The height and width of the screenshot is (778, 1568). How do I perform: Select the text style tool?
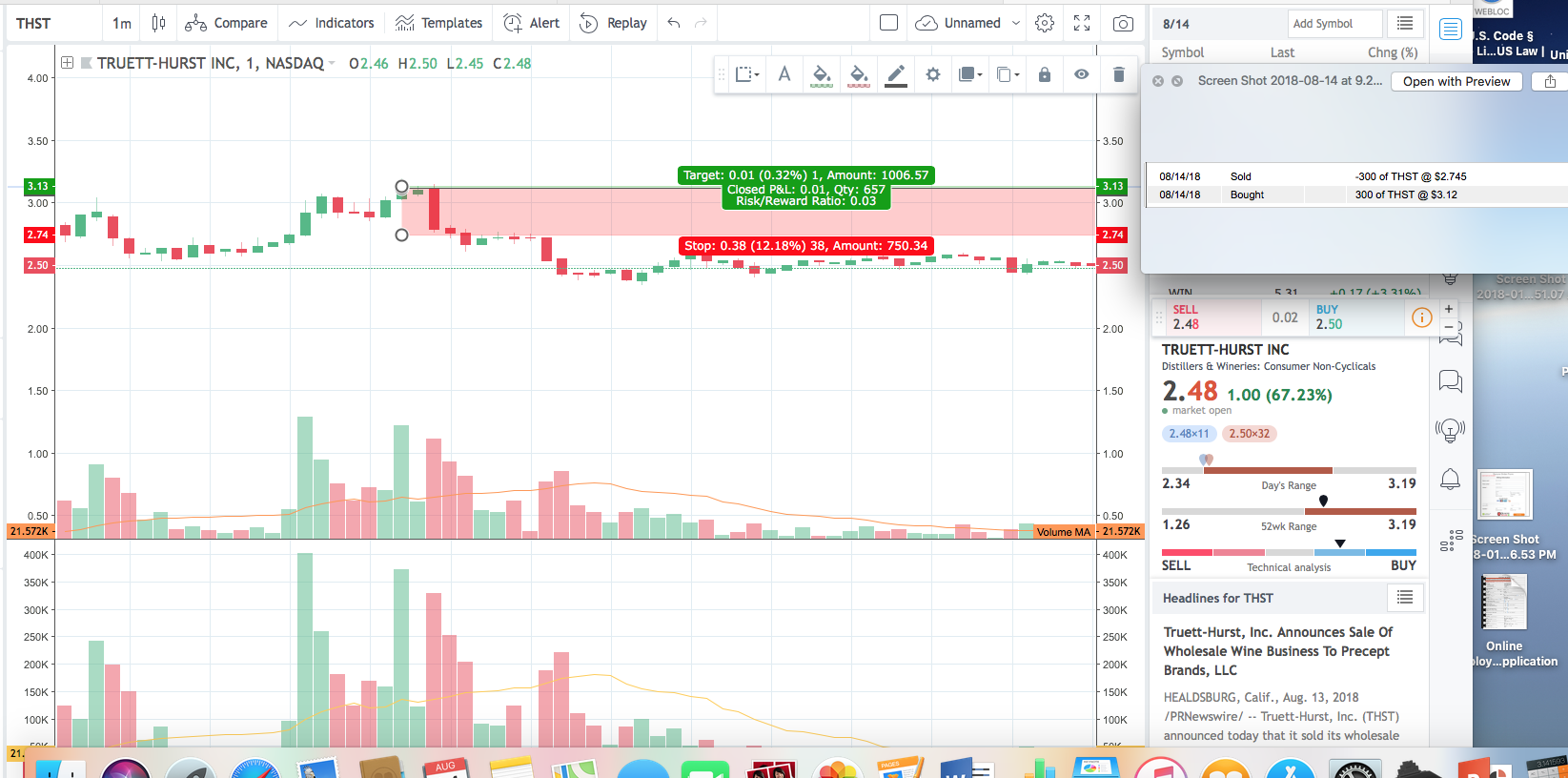coord(784,74)
